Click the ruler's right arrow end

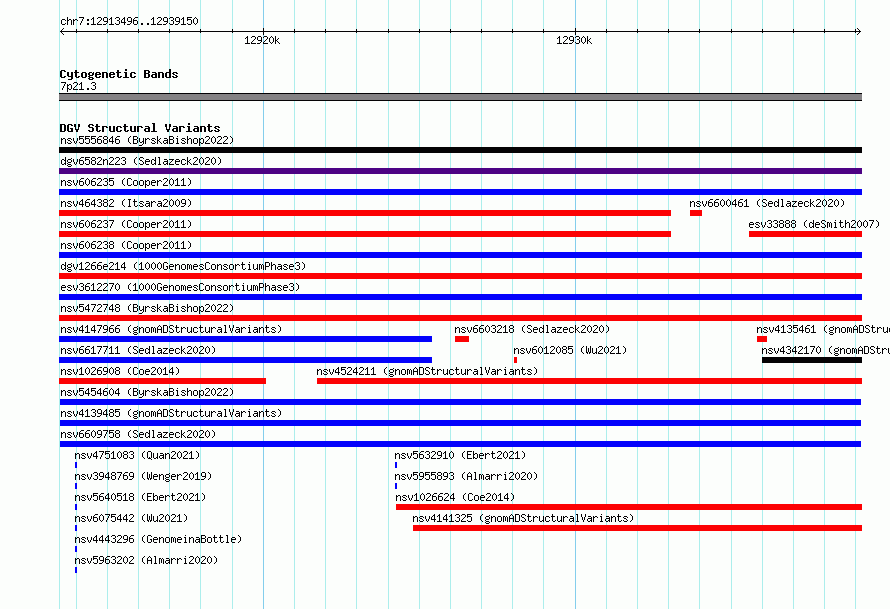tap(858, 32)
